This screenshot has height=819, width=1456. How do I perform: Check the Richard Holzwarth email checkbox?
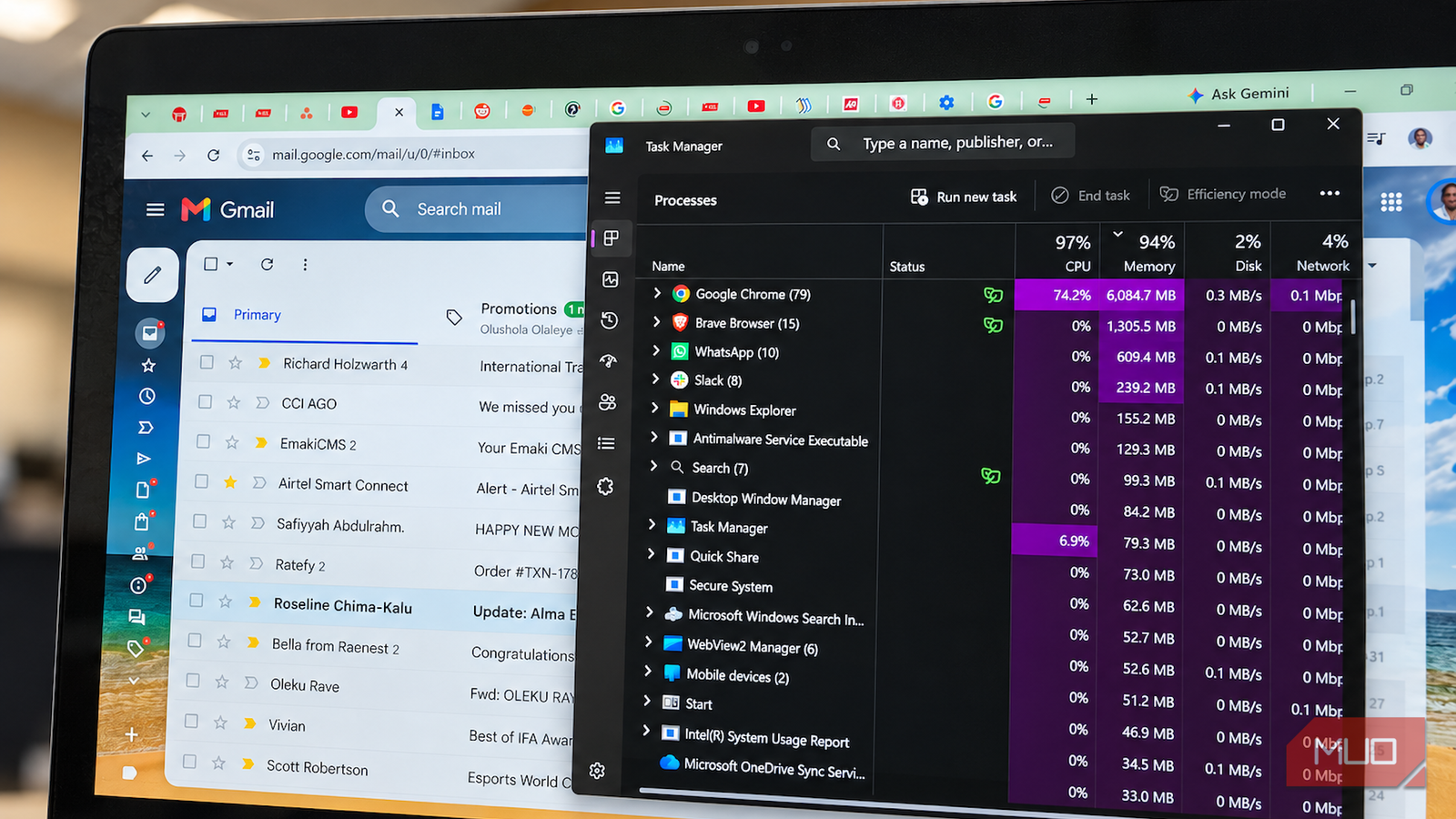207,362
